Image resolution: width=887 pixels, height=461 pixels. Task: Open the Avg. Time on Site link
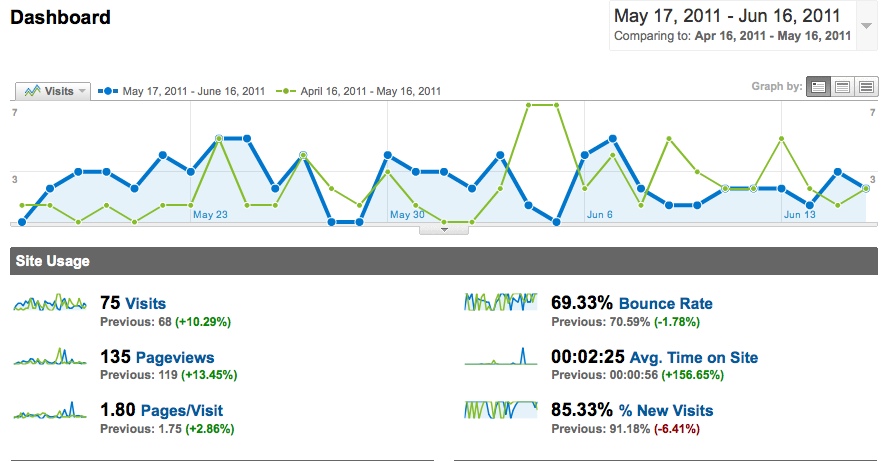(689, 357)
